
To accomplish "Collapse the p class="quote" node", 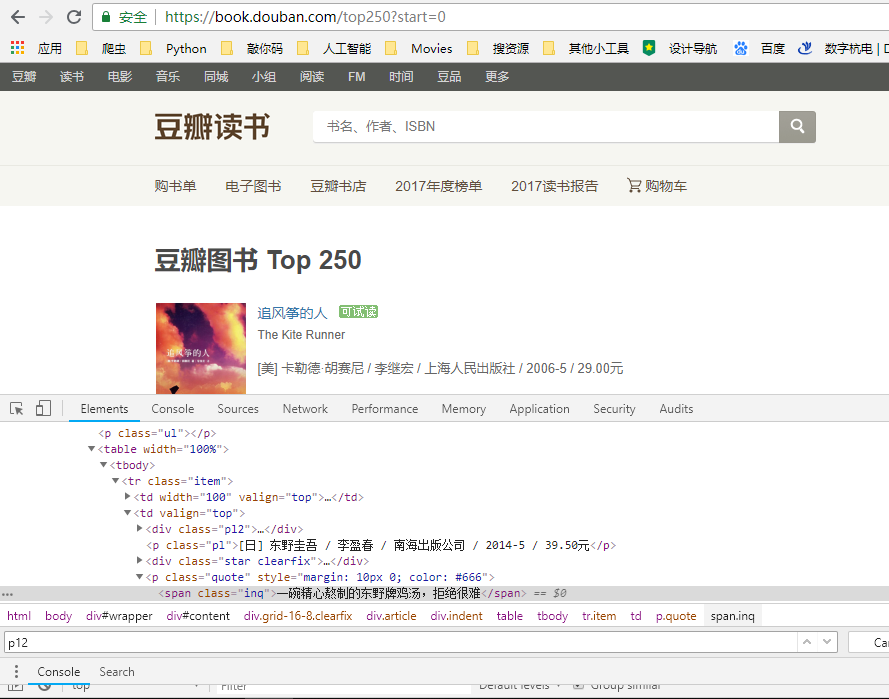I will click(139, 577).
